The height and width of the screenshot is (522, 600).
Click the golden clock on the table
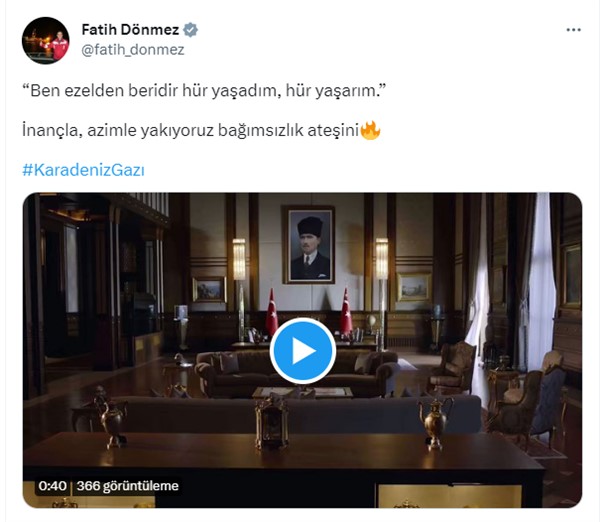271,422
